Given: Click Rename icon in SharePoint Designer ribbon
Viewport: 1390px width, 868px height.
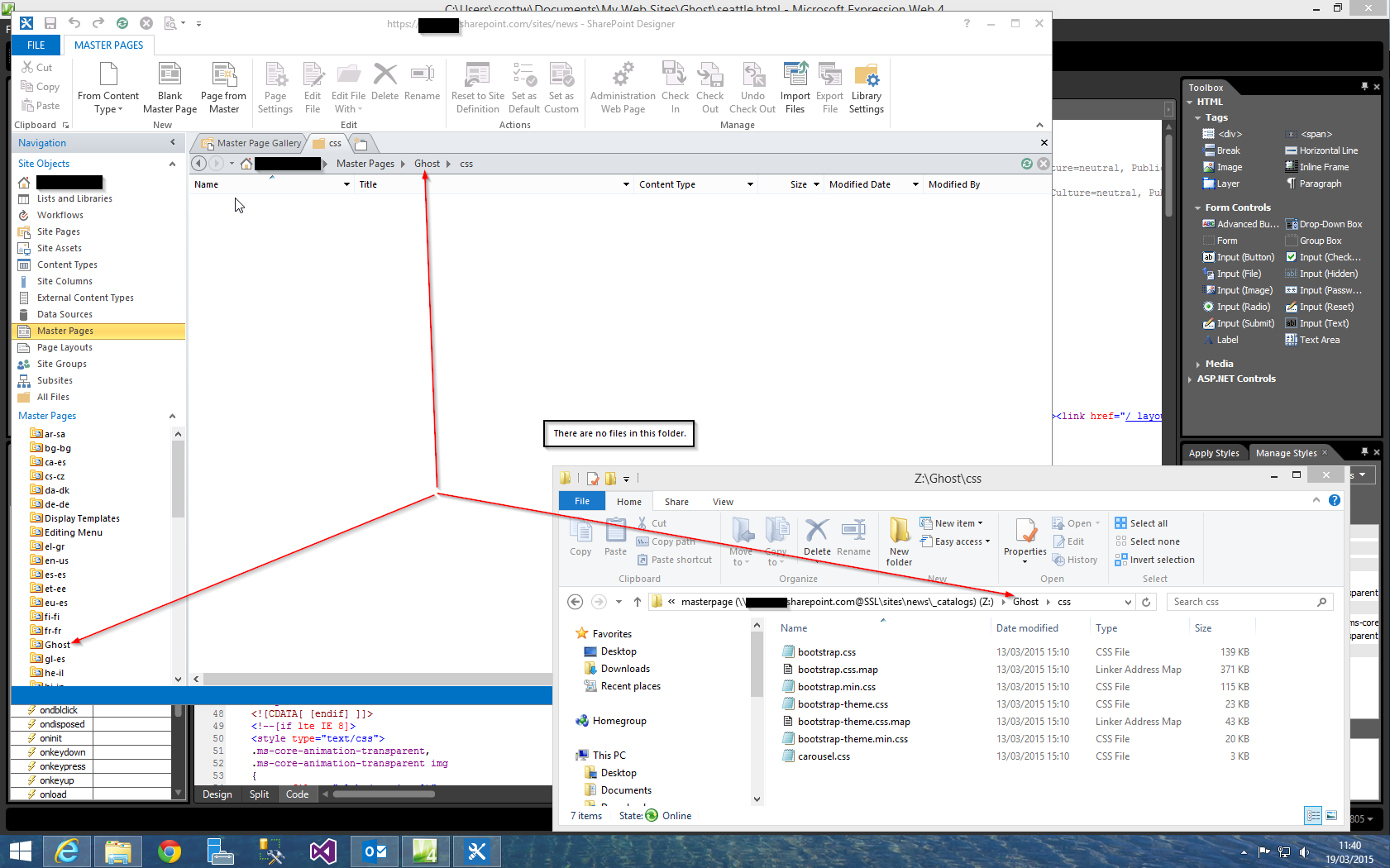Looking at the screenshot, I should click(422, 83).
